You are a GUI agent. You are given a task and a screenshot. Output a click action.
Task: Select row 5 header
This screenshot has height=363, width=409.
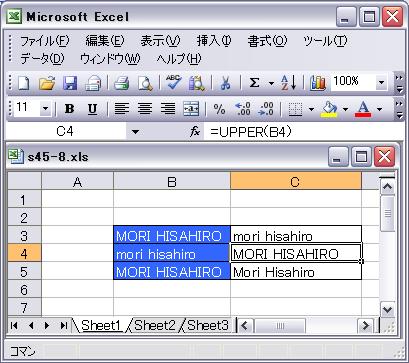[x=24, y=271]
